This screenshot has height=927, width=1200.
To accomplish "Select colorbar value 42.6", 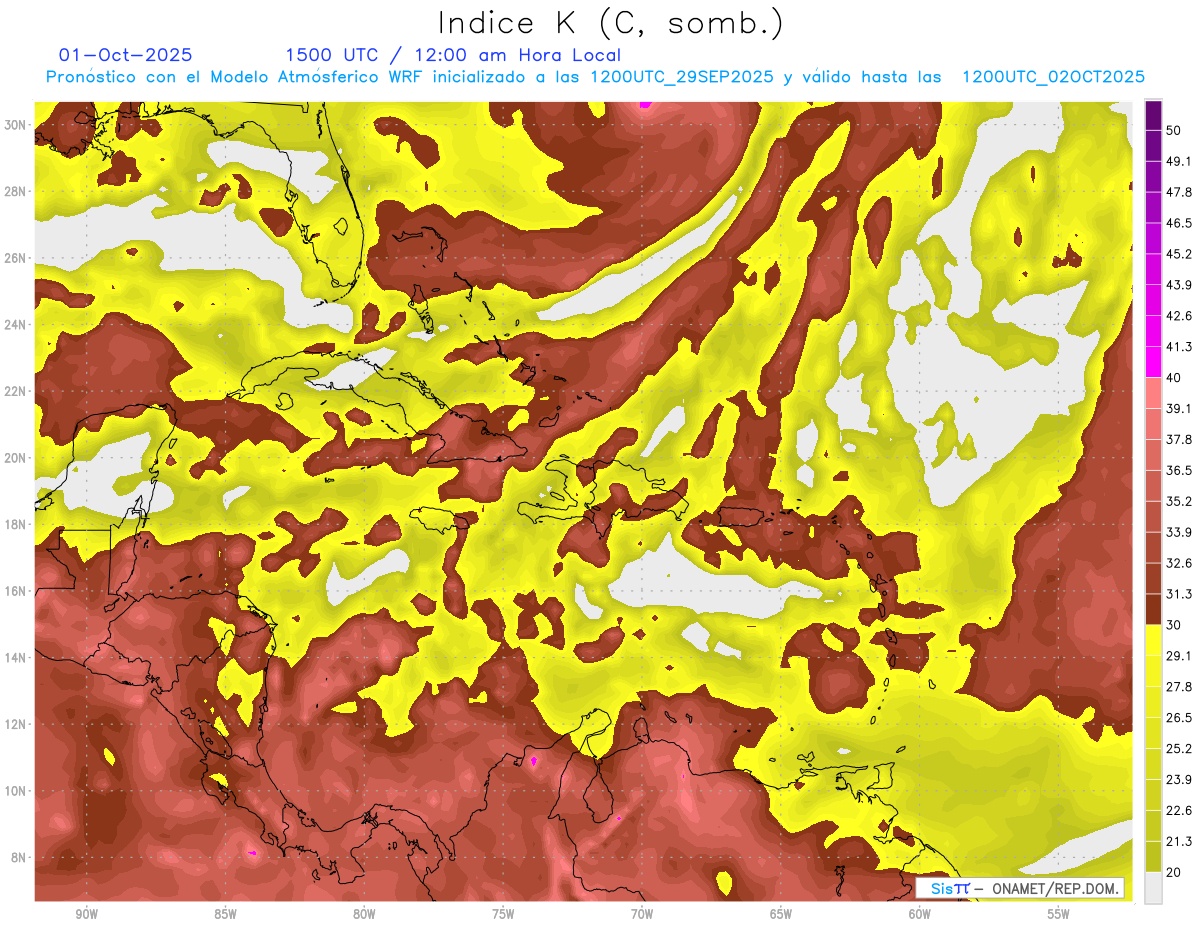I will pos(1179,316).
